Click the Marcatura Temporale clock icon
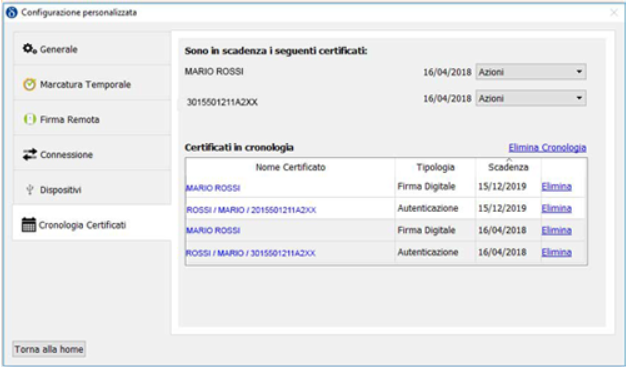627x367 pixels. coord(29,84)
